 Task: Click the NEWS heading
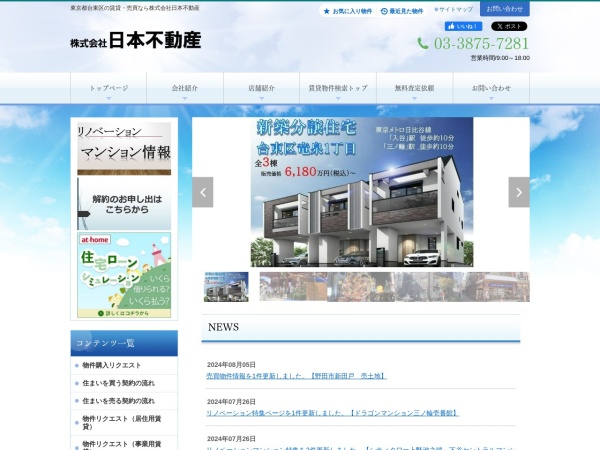[223, 327]
